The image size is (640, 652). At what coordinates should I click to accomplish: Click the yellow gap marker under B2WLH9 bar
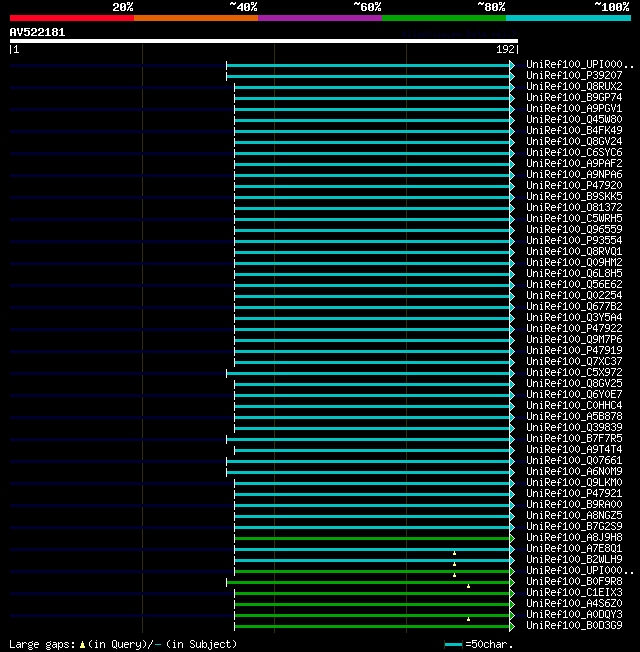[455, 564]
